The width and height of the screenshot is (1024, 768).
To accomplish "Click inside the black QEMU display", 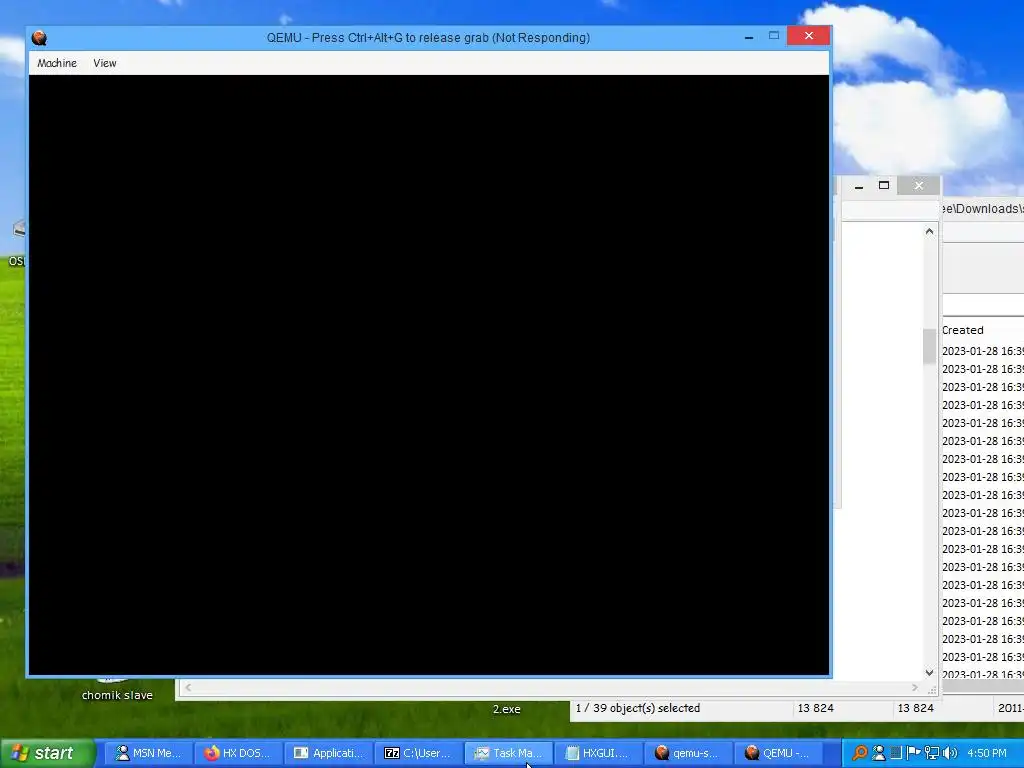I will point(429,375).
